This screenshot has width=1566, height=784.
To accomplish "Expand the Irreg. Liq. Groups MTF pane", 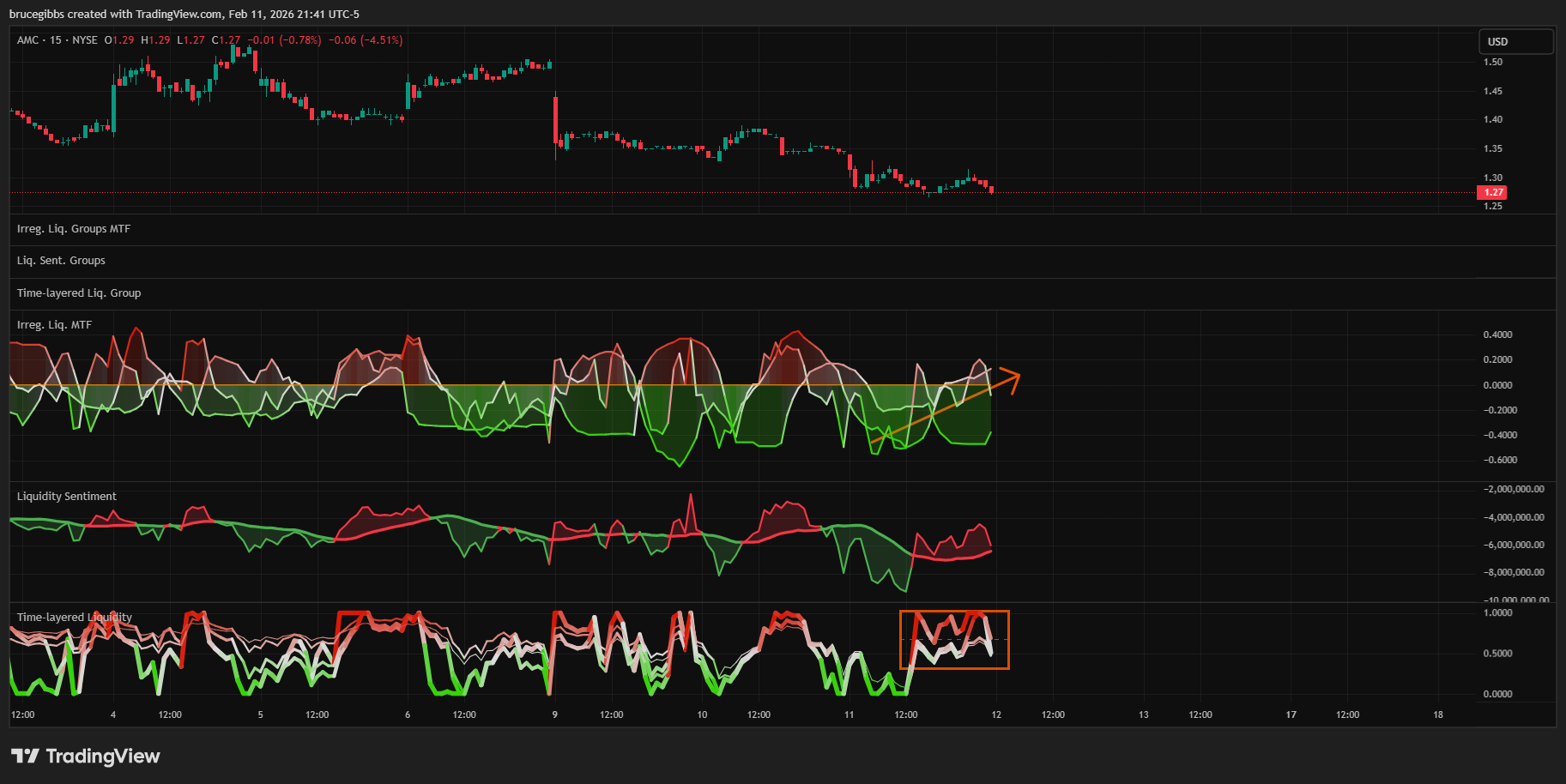I will coord(74,229).
